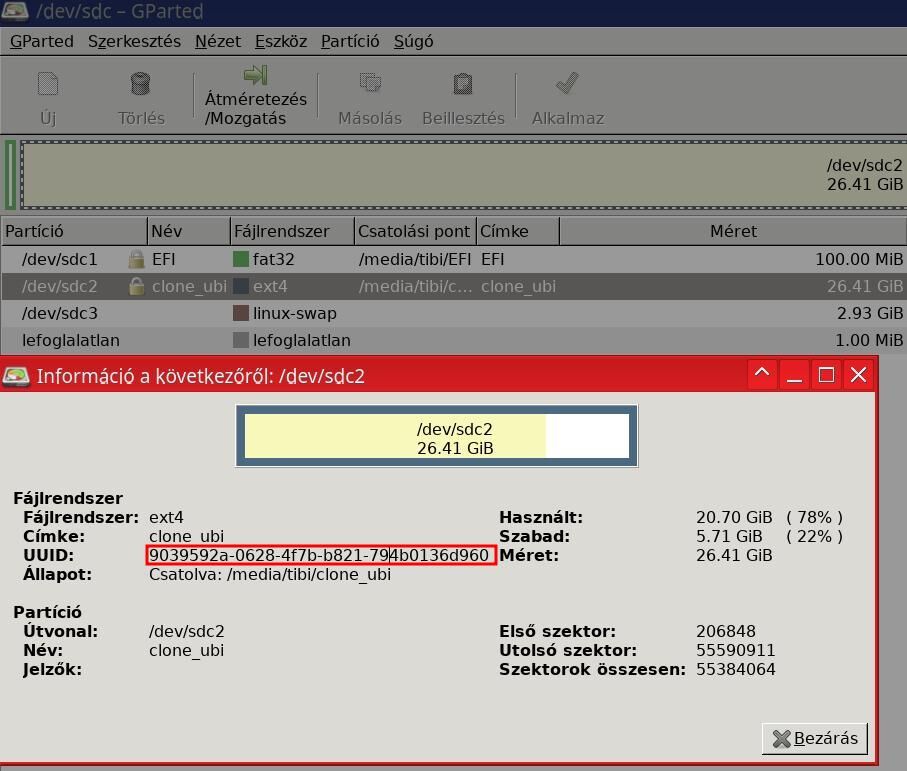Click the Fájlrendszer column header
The width and height of the screenshot is (907, 771).
coord(293,231)
